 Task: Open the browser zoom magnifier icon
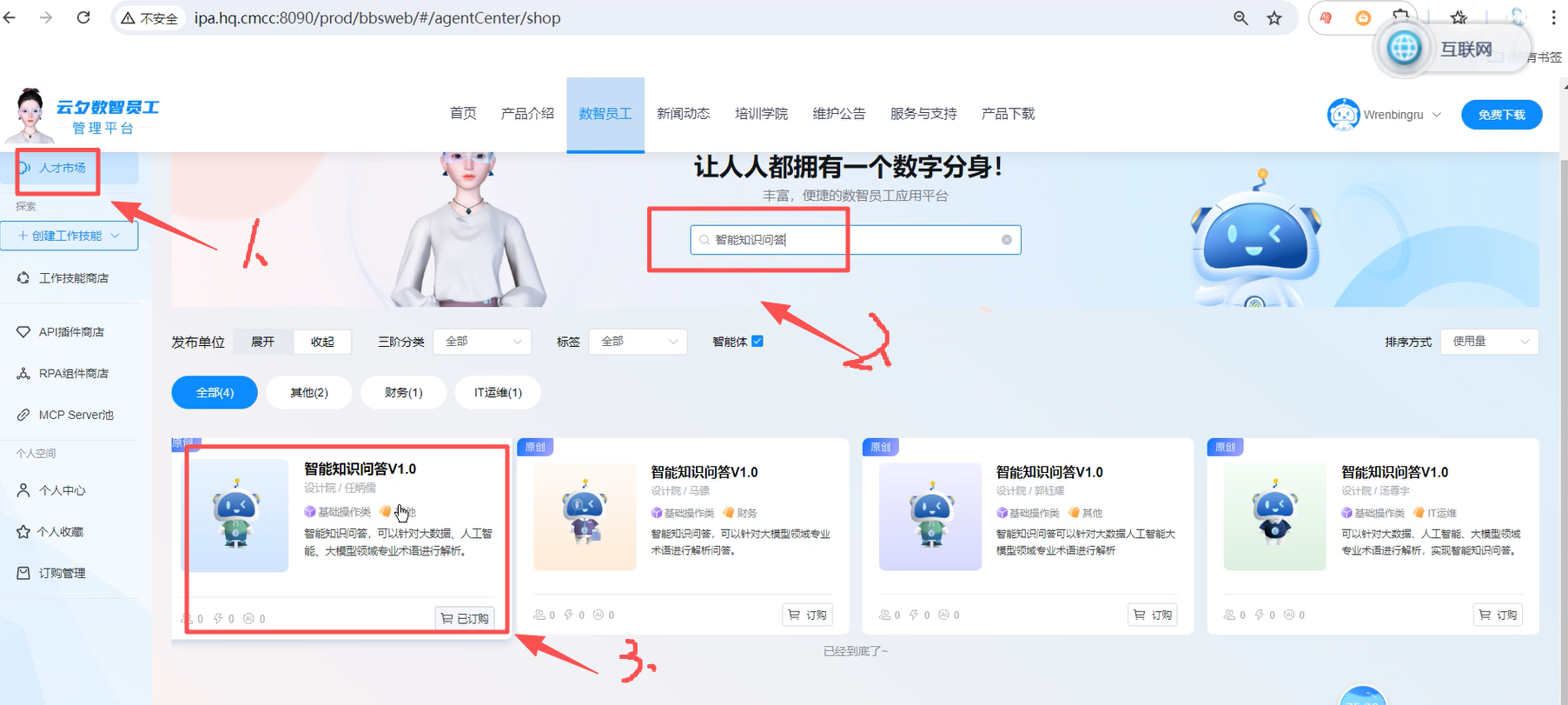pyautogui.click(x=1241, y=18)
